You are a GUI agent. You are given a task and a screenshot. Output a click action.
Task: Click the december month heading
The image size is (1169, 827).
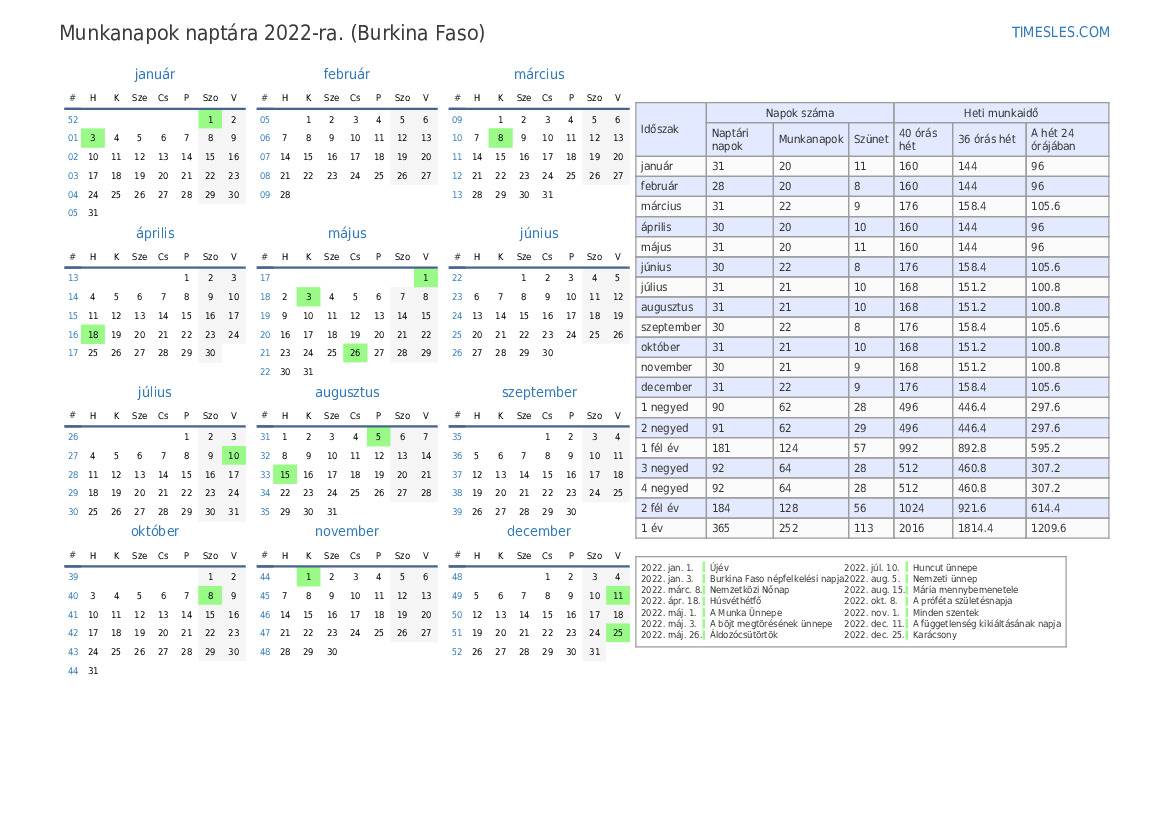[x=538, y=532]
